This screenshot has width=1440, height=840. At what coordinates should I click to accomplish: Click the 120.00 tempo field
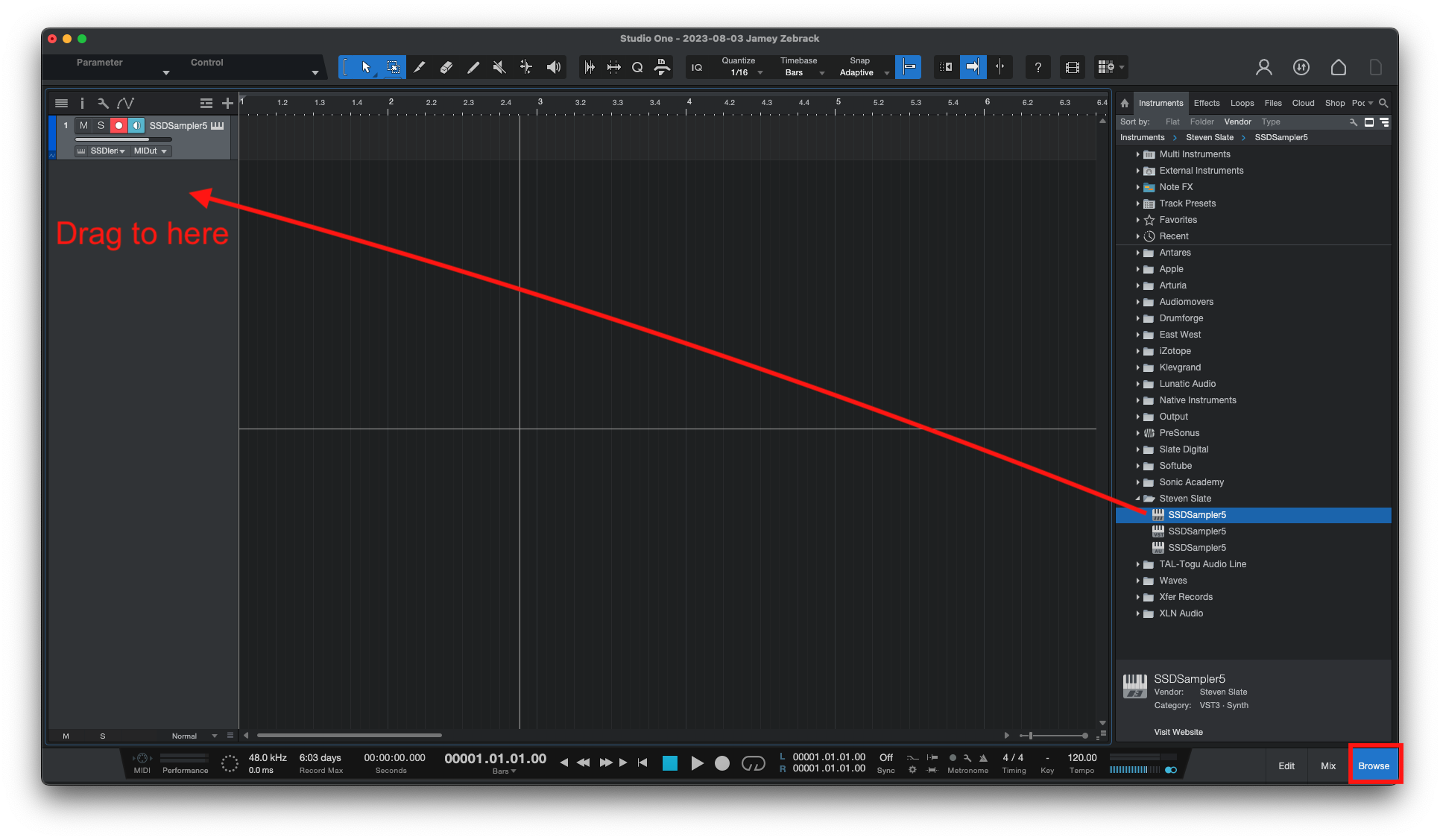pos(1081,757)
